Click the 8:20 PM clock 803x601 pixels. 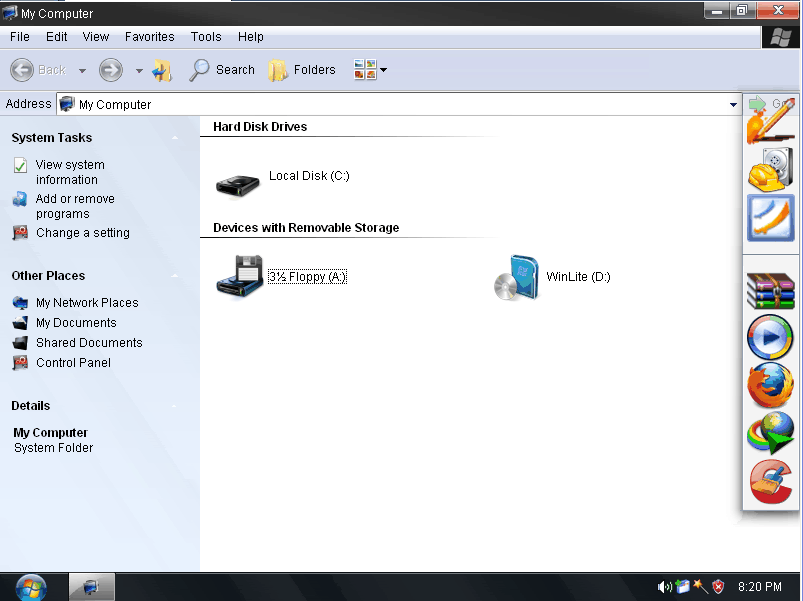pyautogui.click(x=760, y=587)
